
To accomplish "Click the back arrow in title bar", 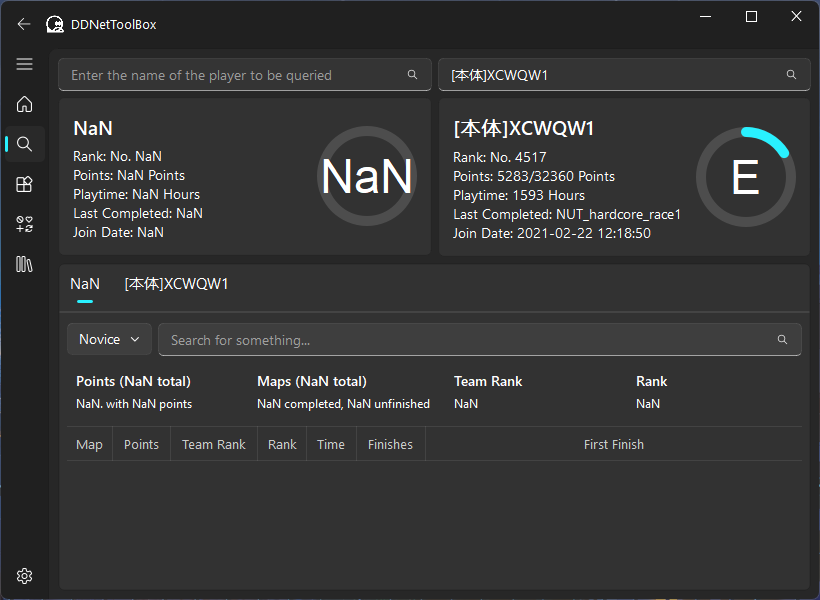I will [24, 24].
